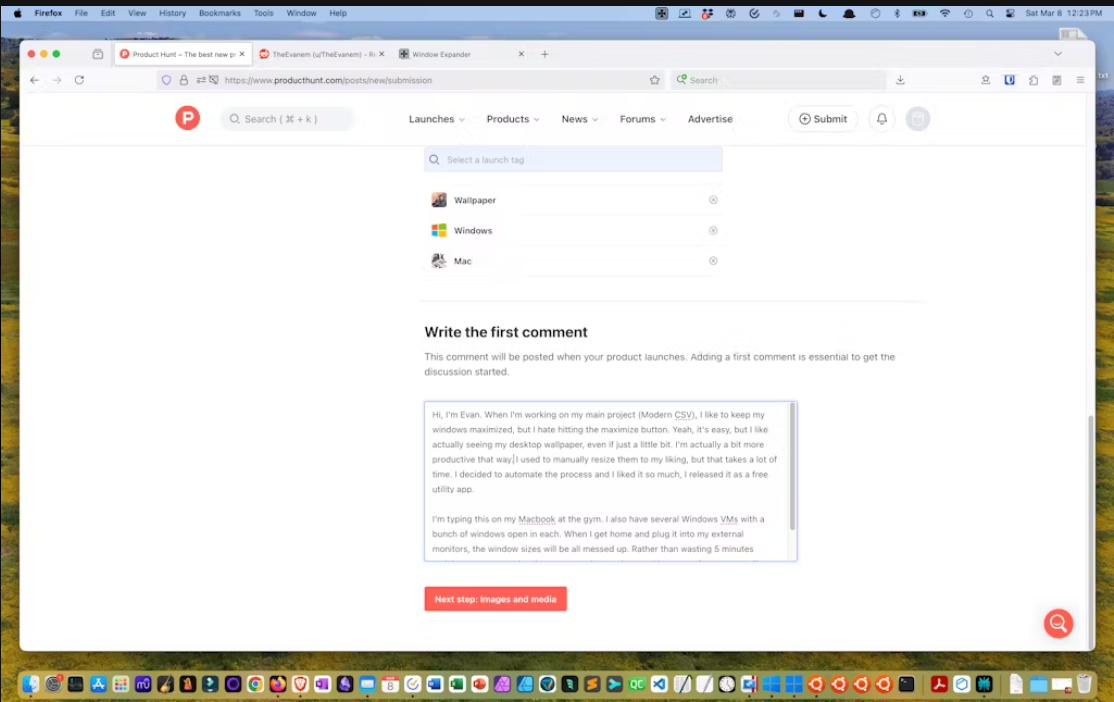
Task: Open Firefox View tab icon
Action: [x=98, y=54]
